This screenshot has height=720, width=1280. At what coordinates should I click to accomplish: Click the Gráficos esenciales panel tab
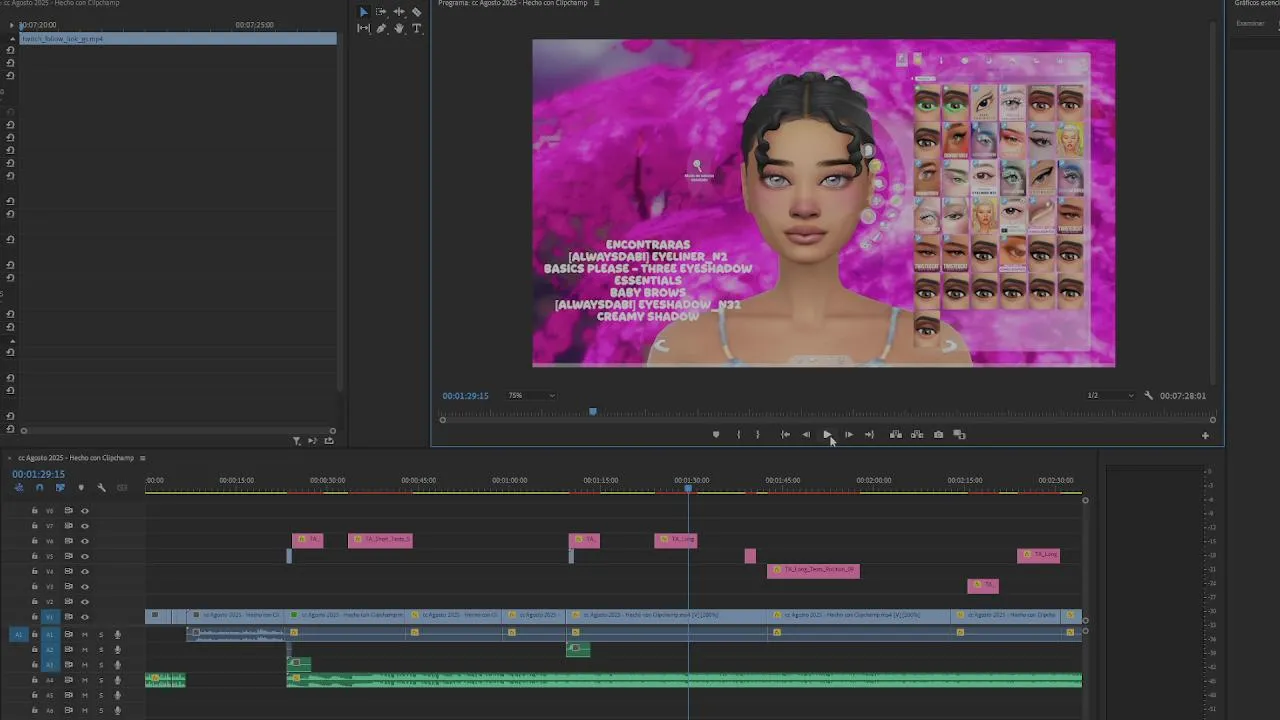click(x=1257, y=3)
